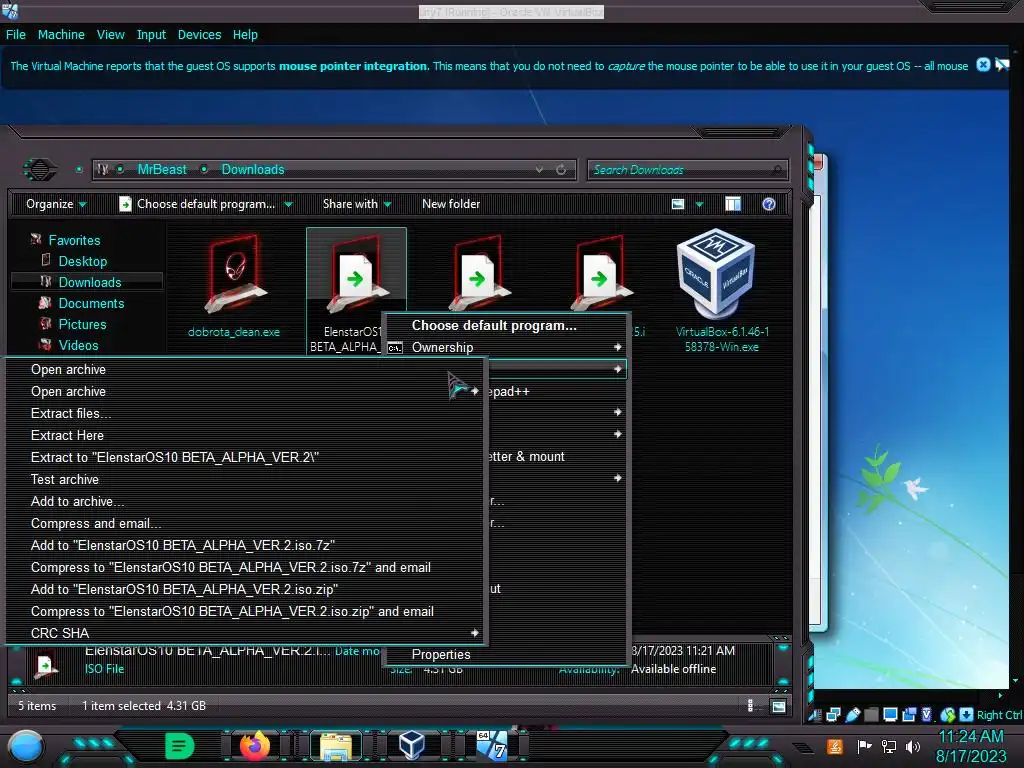Click the VirtualBox display status icon
The width and height of the screenshot is (1024, 768).
click(889, 714)
